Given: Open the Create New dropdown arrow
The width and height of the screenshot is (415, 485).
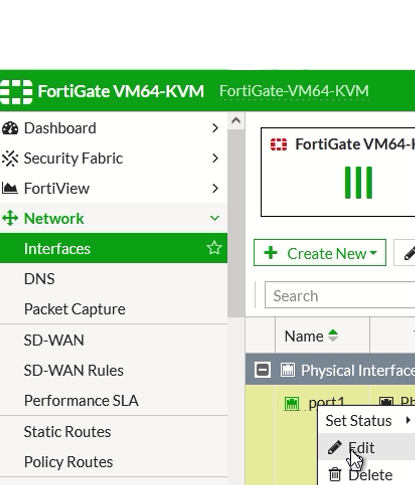Looking at the screenshot, I should click(374, 253).
